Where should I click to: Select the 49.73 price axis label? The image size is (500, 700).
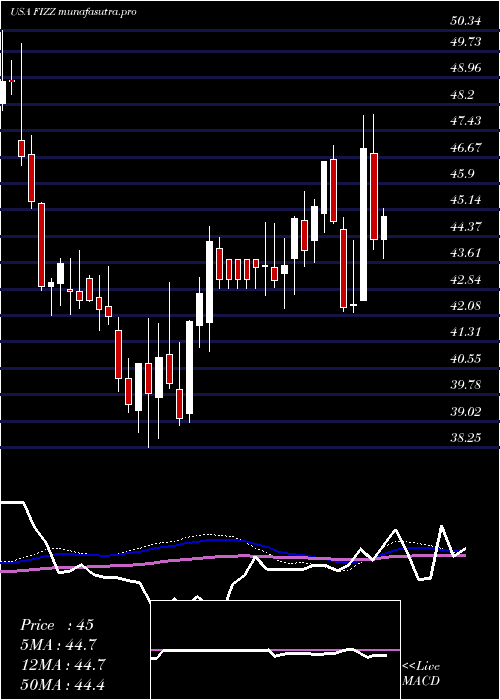(x=465, y=42)
